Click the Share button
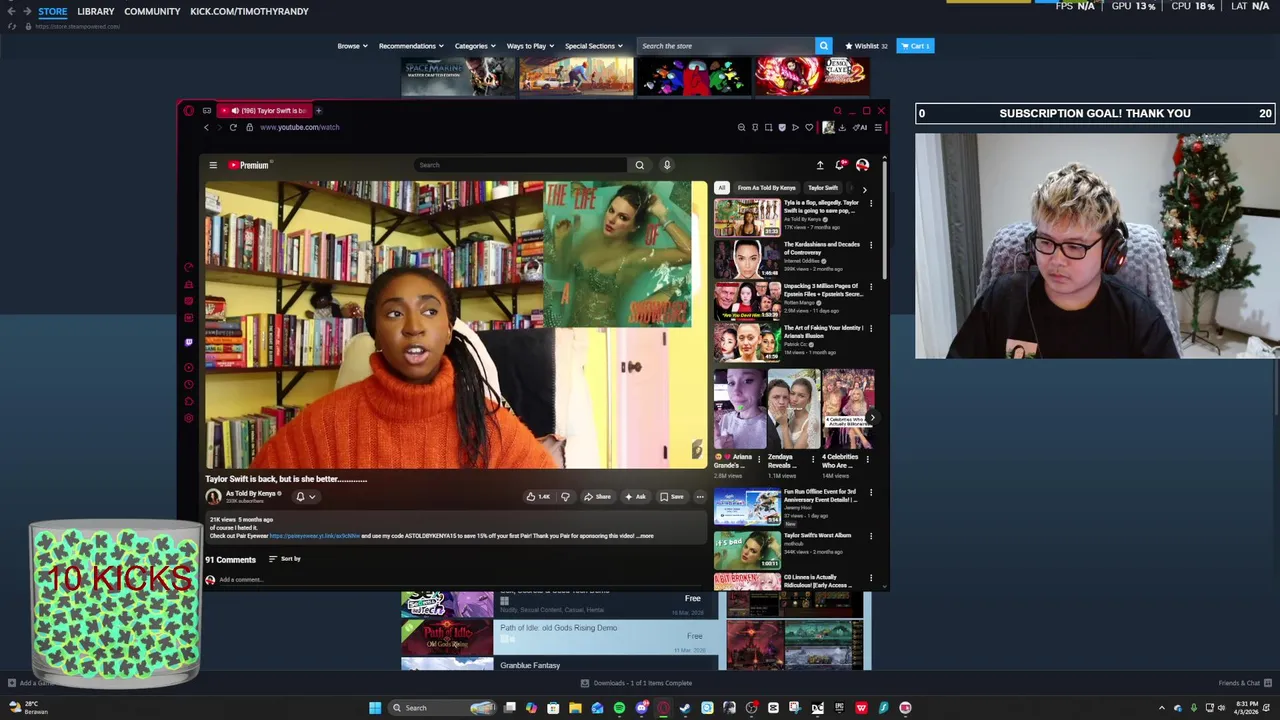The image size is (1280, 720). click(597, 496)
